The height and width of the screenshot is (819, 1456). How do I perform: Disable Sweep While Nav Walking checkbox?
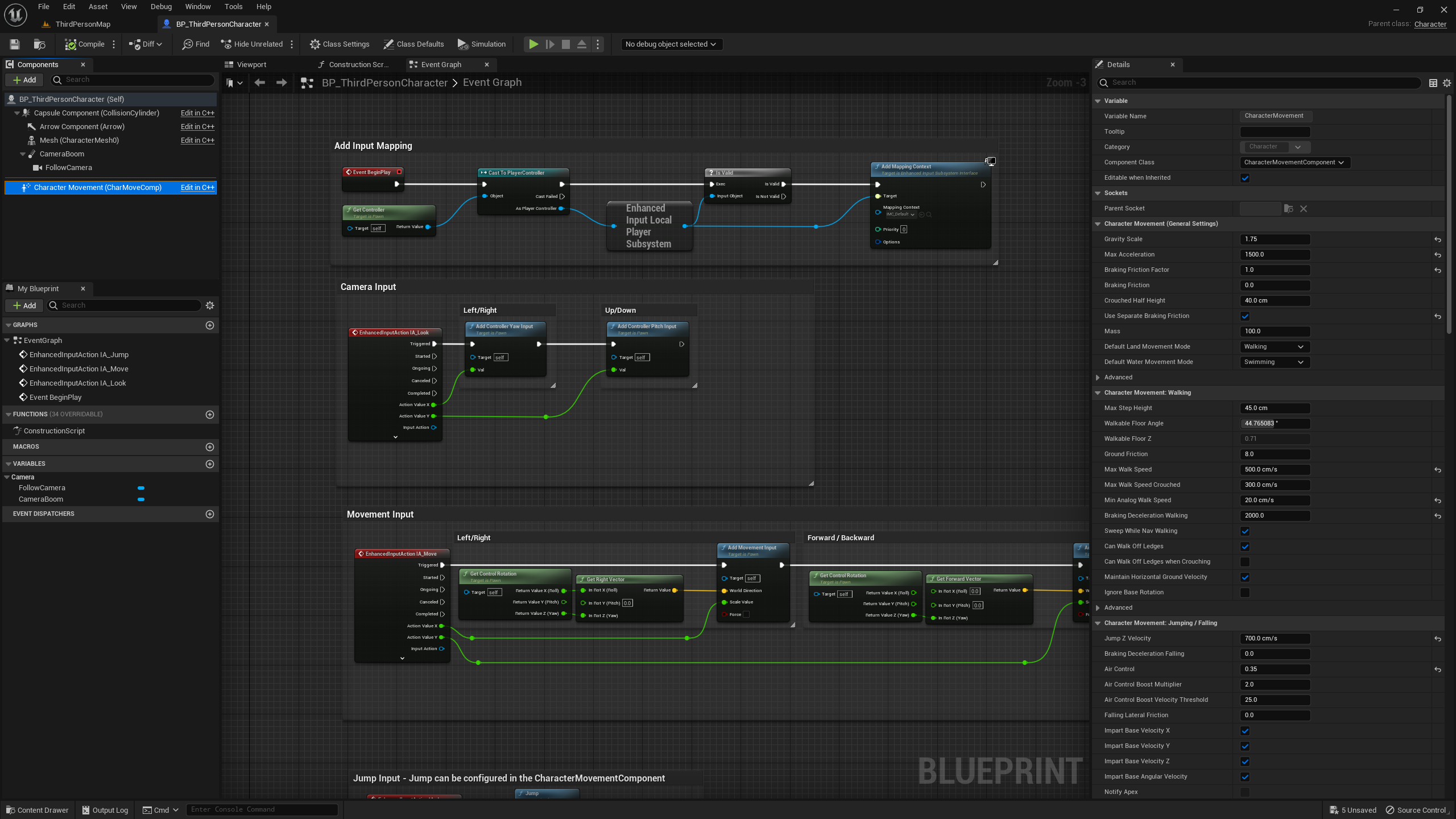click(x=1245, y=531)
